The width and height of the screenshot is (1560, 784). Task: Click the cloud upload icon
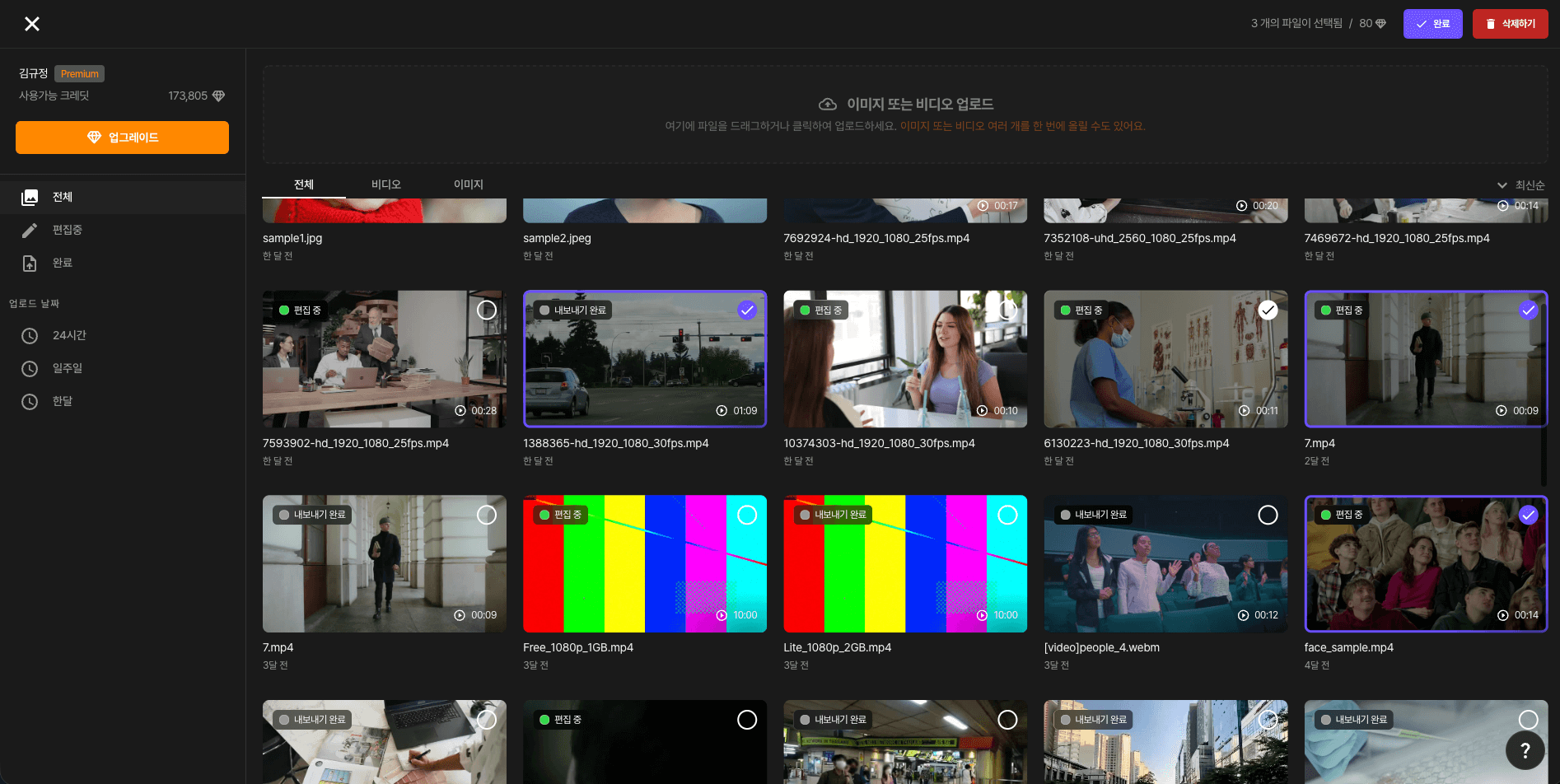827,105
